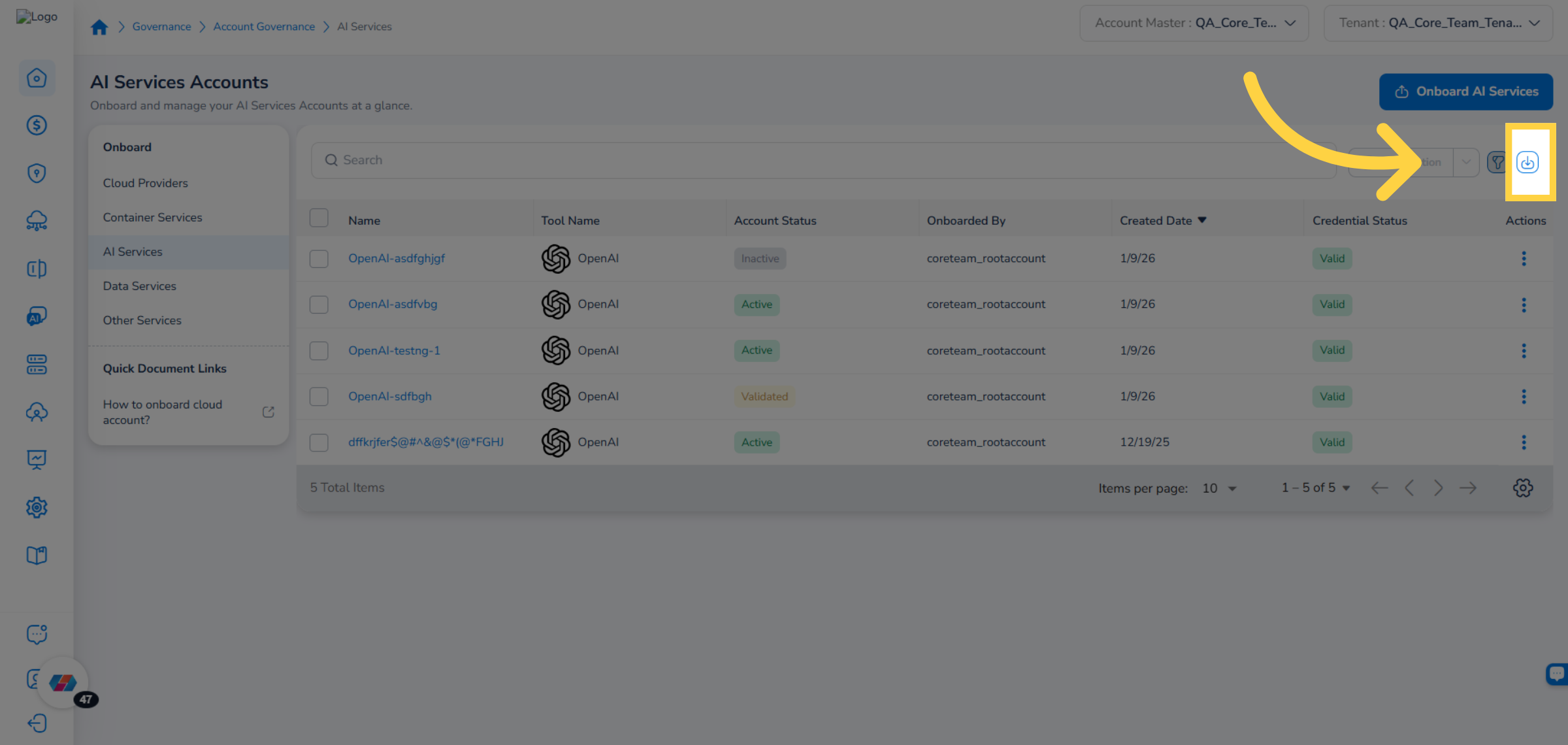Open the OpenAI-testng-1 account link
Image resolution: width=1568 pixels, height=745 pixels.
pyautogui.click(x=394, y=351)
